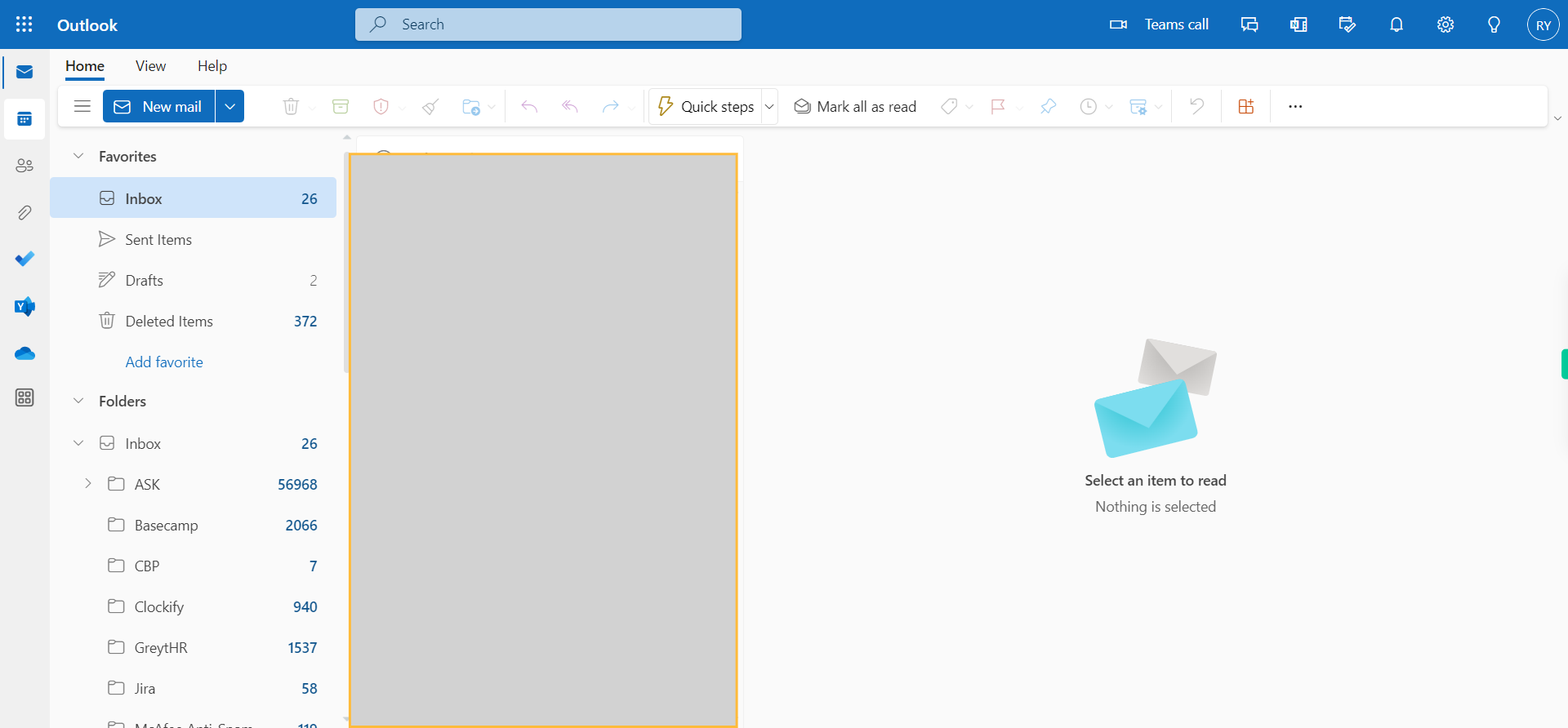Screen dimensions: 1568x728
Task: Click the Report shield icon
Action: point(381,106)
